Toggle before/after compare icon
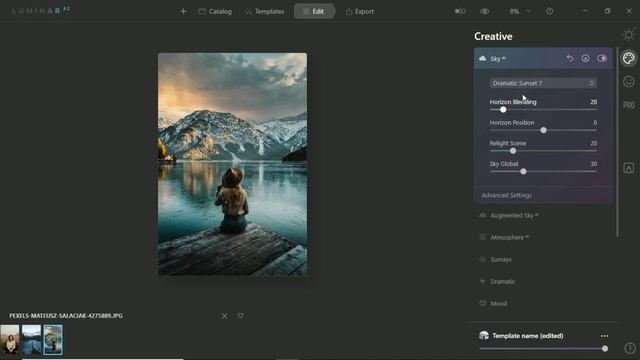Image resolution: width=640 pixels, height=360 pixels. (x=460, y=11)
